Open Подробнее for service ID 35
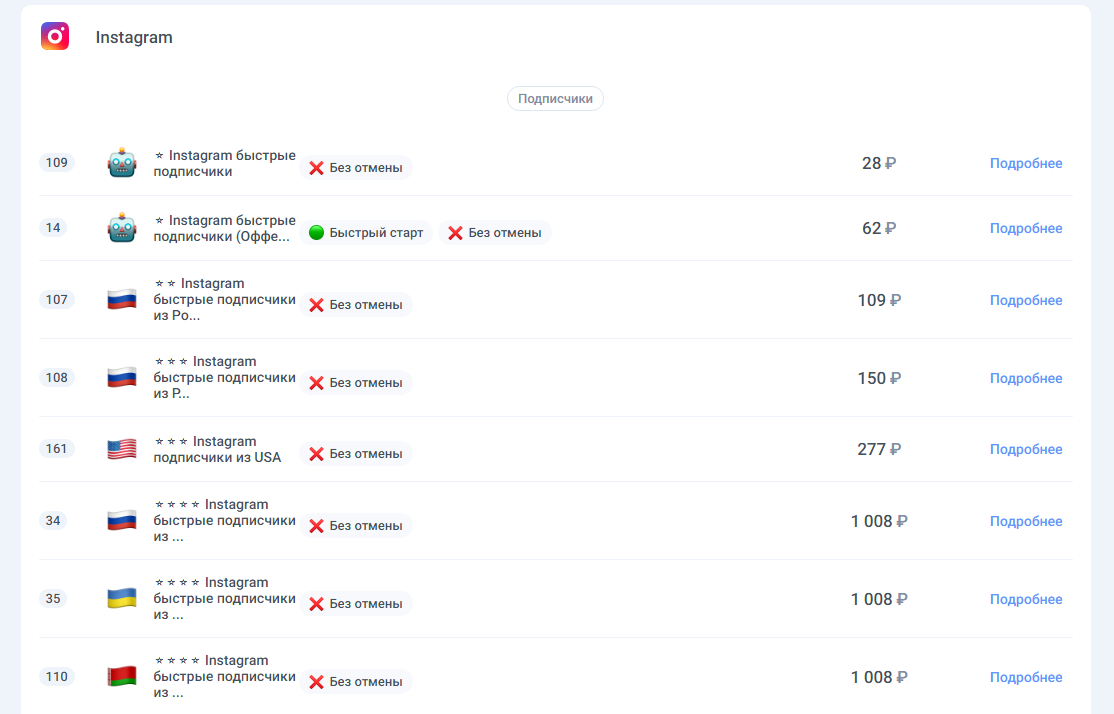This screenshot has width=1114, height=714. point(1026,600)
